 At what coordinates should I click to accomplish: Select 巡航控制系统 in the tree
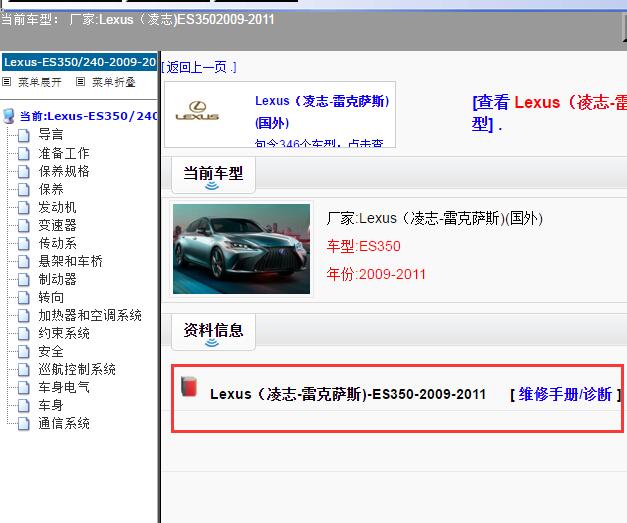77,369
